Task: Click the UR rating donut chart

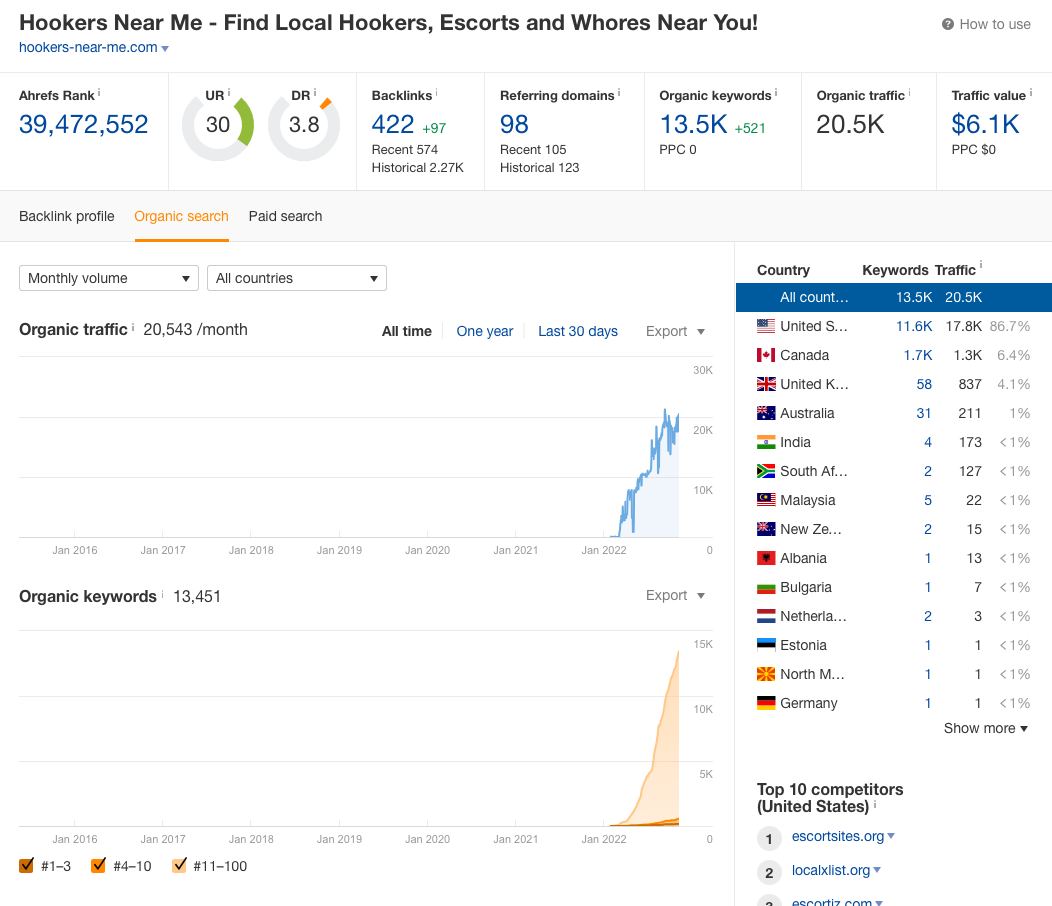Action: click(x=217, y=124)
